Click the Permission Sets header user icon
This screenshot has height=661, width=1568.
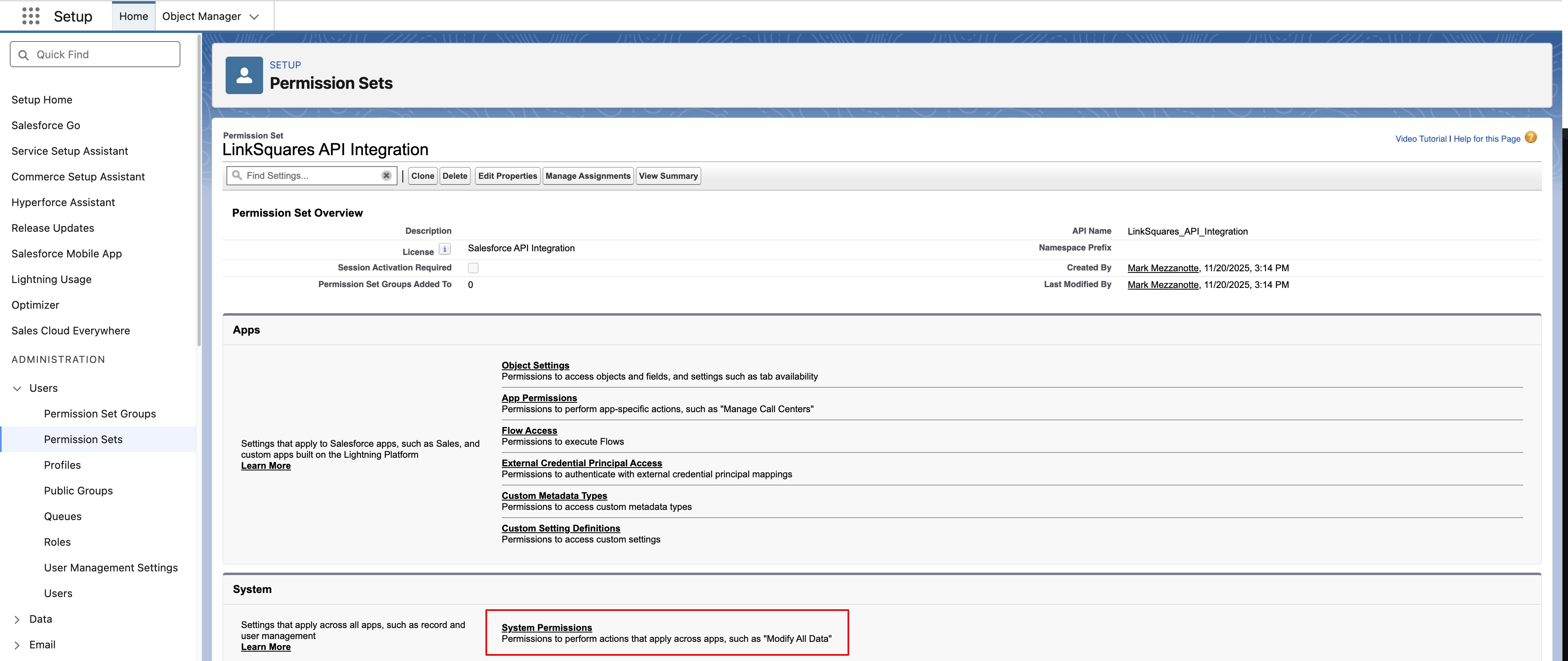[x=244, y=75]
